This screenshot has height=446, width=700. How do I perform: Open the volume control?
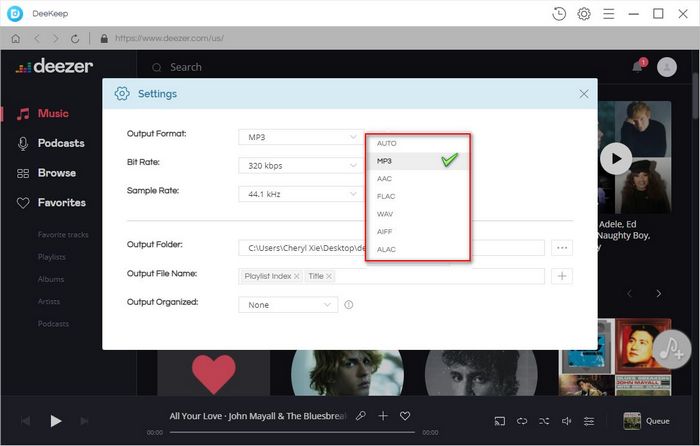coord(567,421)
